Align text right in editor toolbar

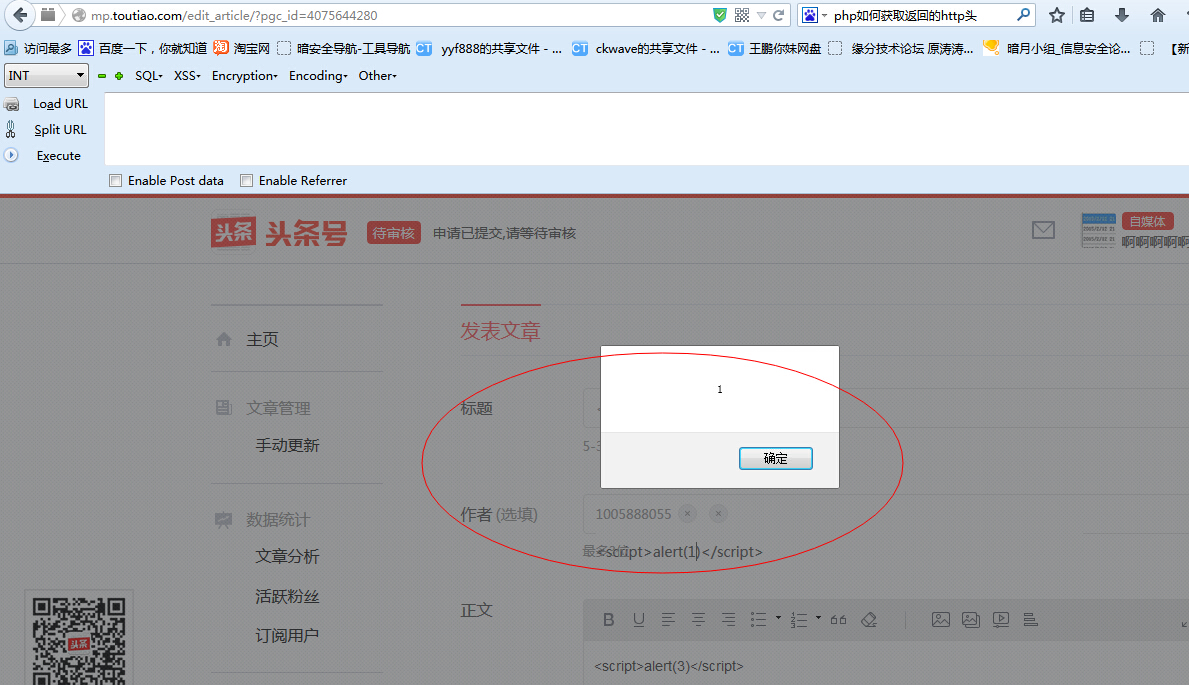[728, 620]
